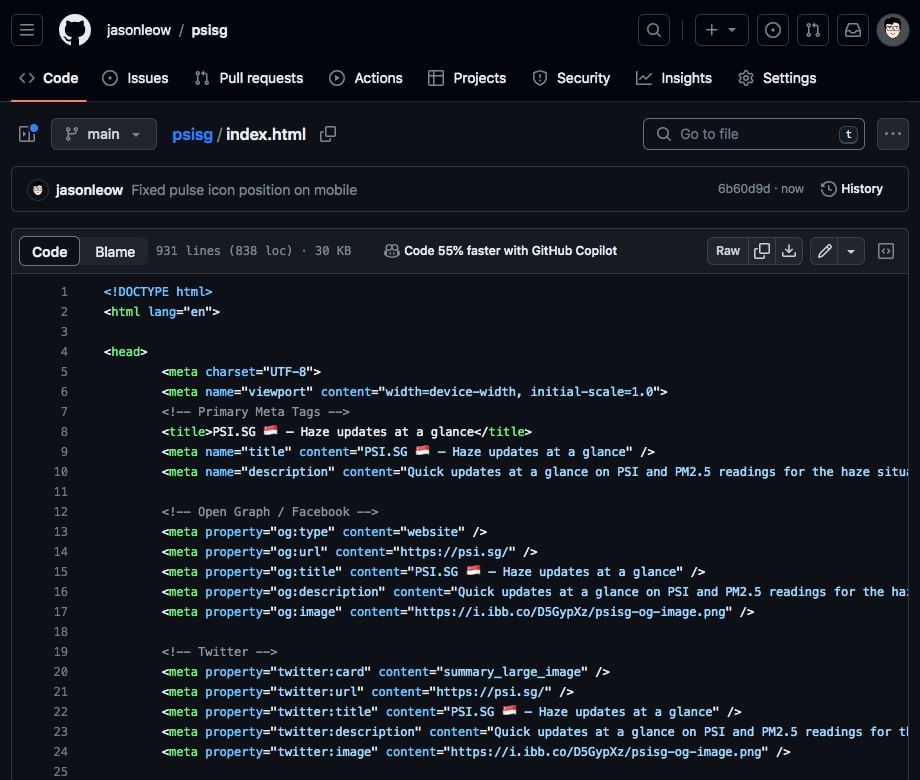920x780 pixels.
Task: Toggle the file tree side panel
Action: click(27, 134)
